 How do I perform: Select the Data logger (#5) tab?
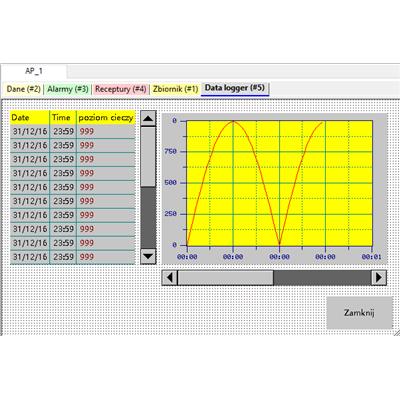click(x=235, y=88)
